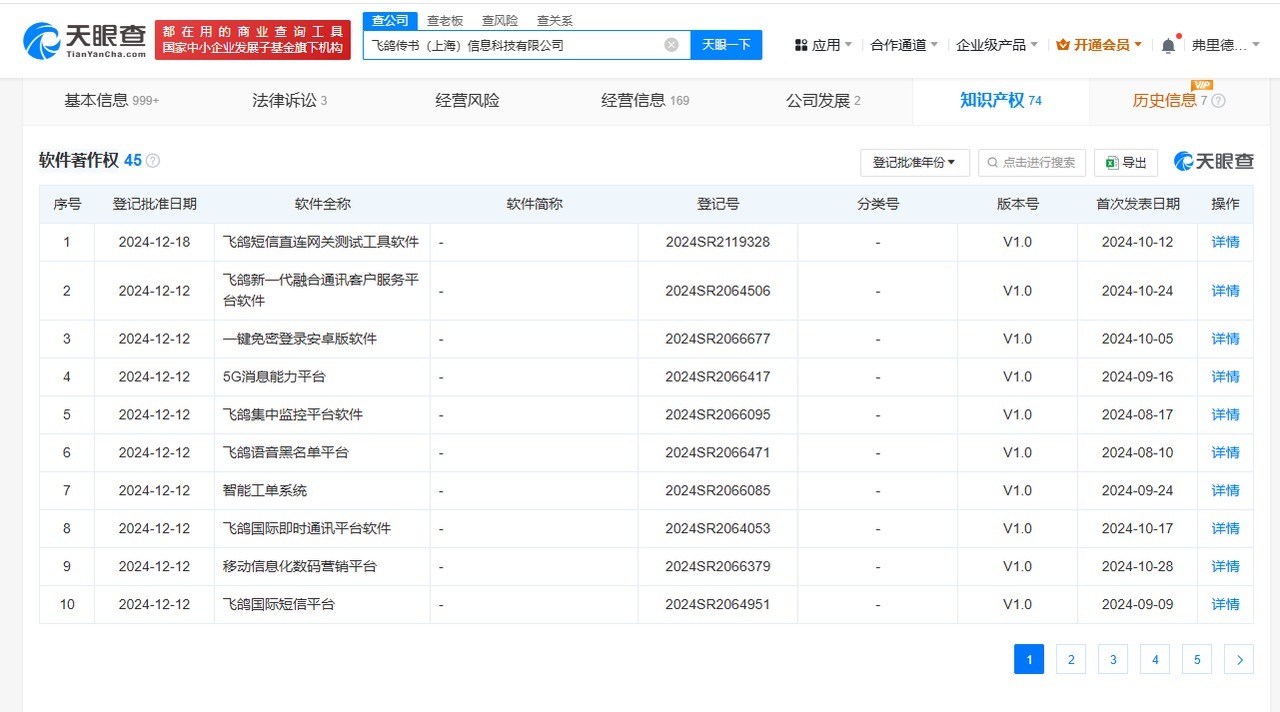Click the question mark icon beside 软件著作权 45
This screenshot has height=712, width=1280.
pos(153,160)
